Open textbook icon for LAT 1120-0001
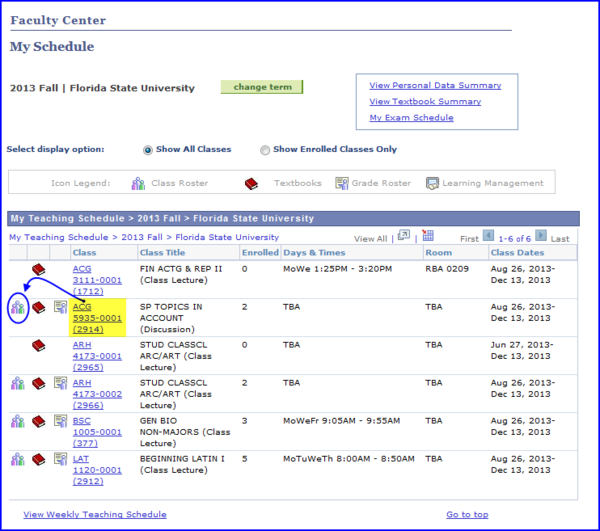This screenshot has width=600, height=531. [x=39, y=459]
